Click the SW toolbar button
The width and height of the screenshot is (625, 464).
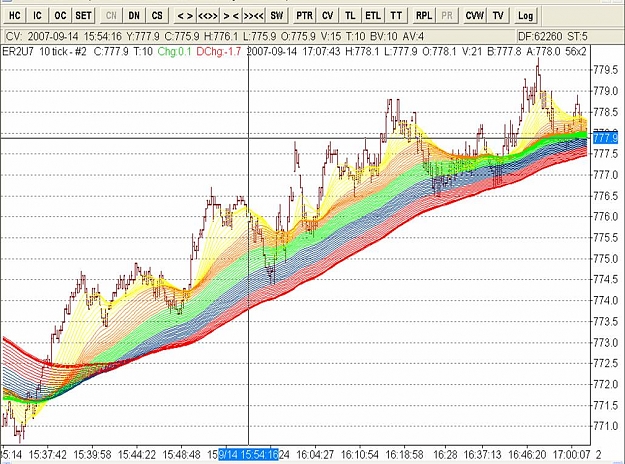(277, 16)
